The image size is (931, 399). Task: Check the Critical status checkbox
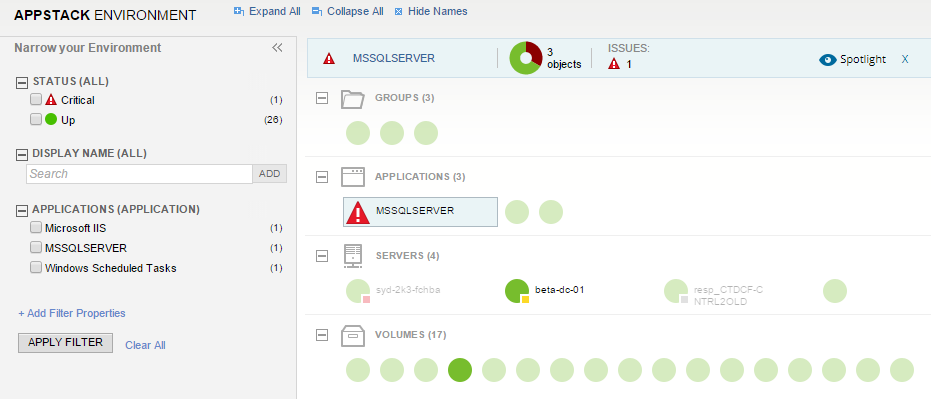coord(36,99)
